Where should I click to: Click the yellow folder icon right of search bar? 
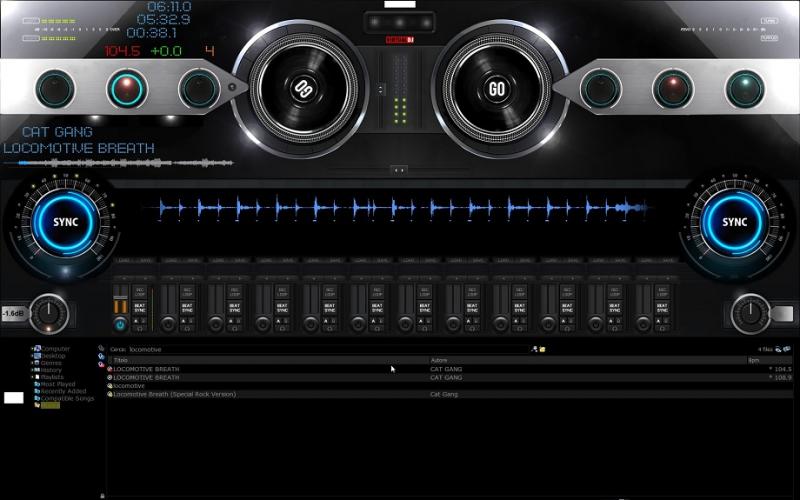542,349
